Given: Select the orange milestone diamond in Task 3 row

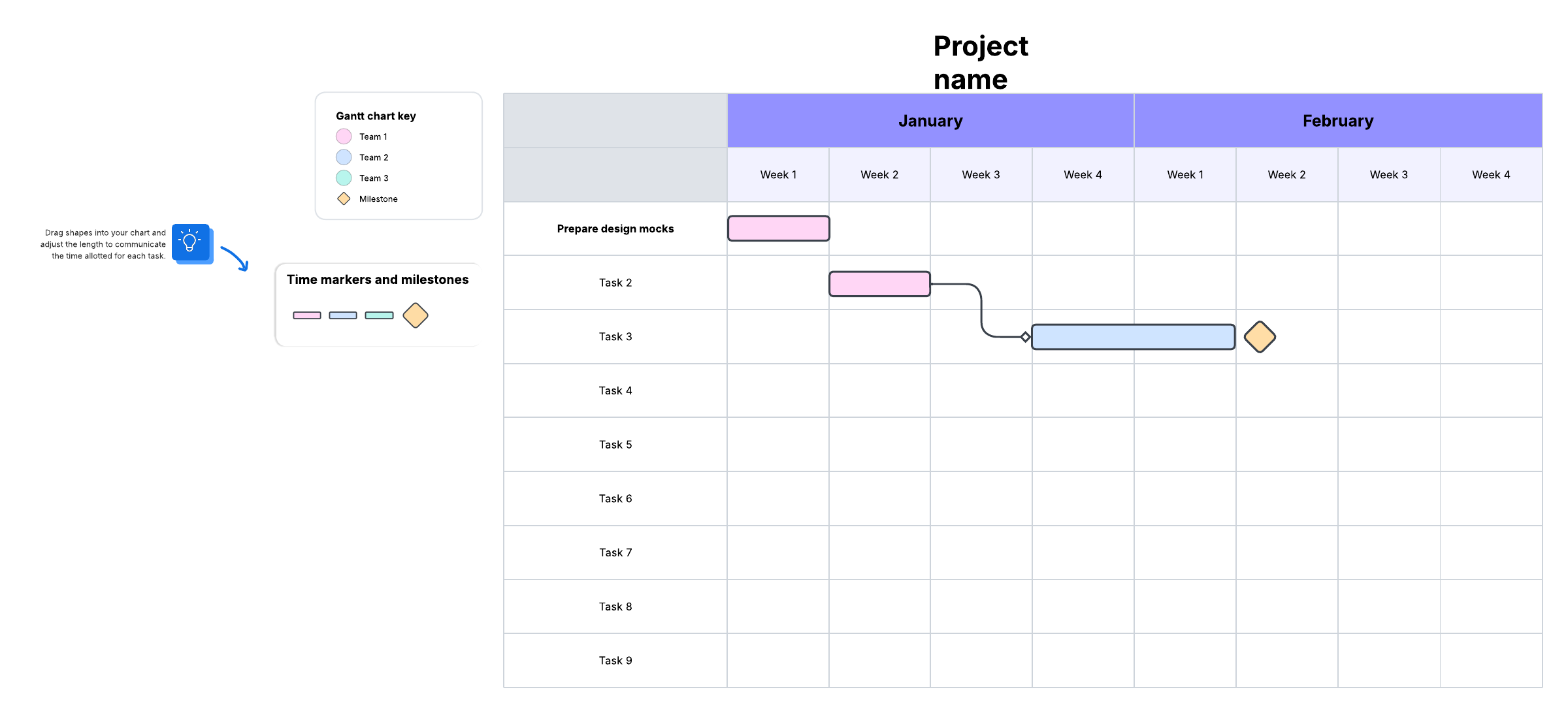Looking at the screenshot, I should coord(1260,337).
